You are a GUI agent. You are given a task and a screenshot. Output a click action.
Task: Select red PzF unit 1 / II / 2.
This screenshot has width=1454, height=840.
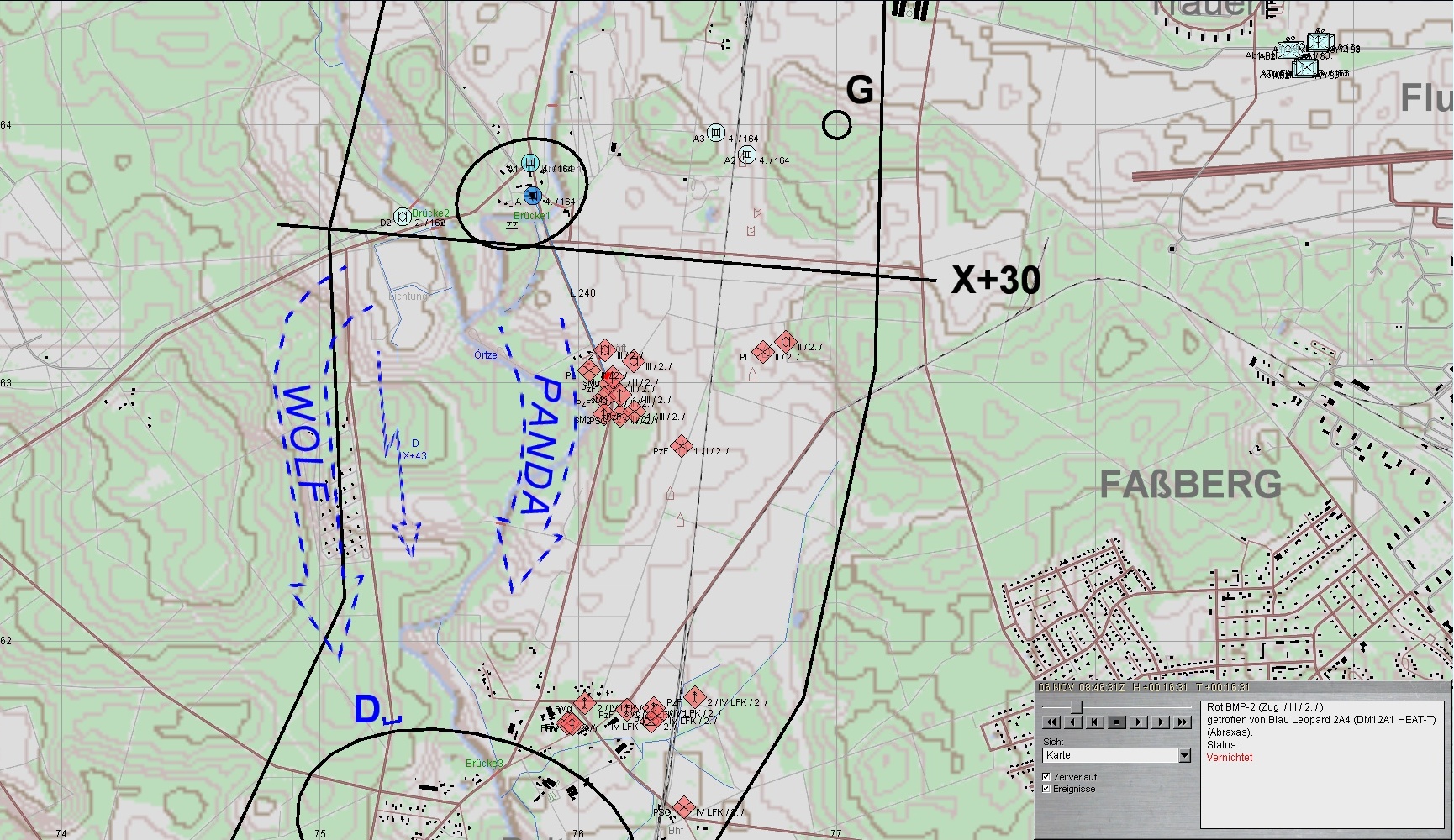[x=682, y=445]
